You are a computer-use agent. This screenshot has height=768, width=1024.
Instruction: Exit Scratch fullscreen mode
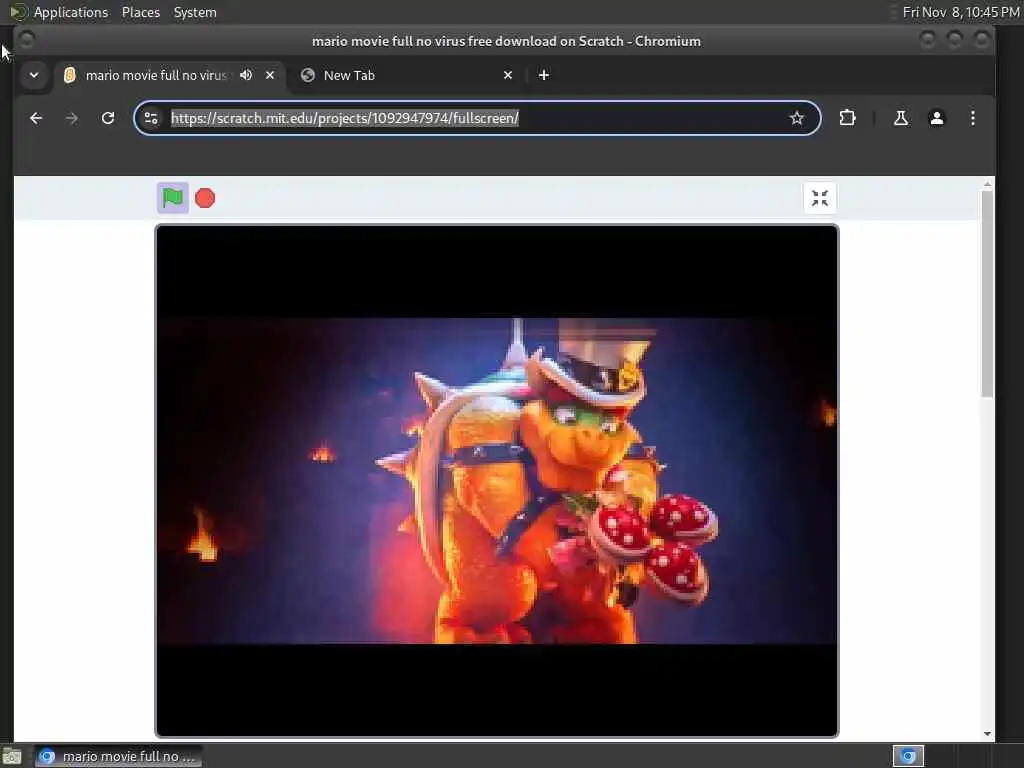[820, 198]
